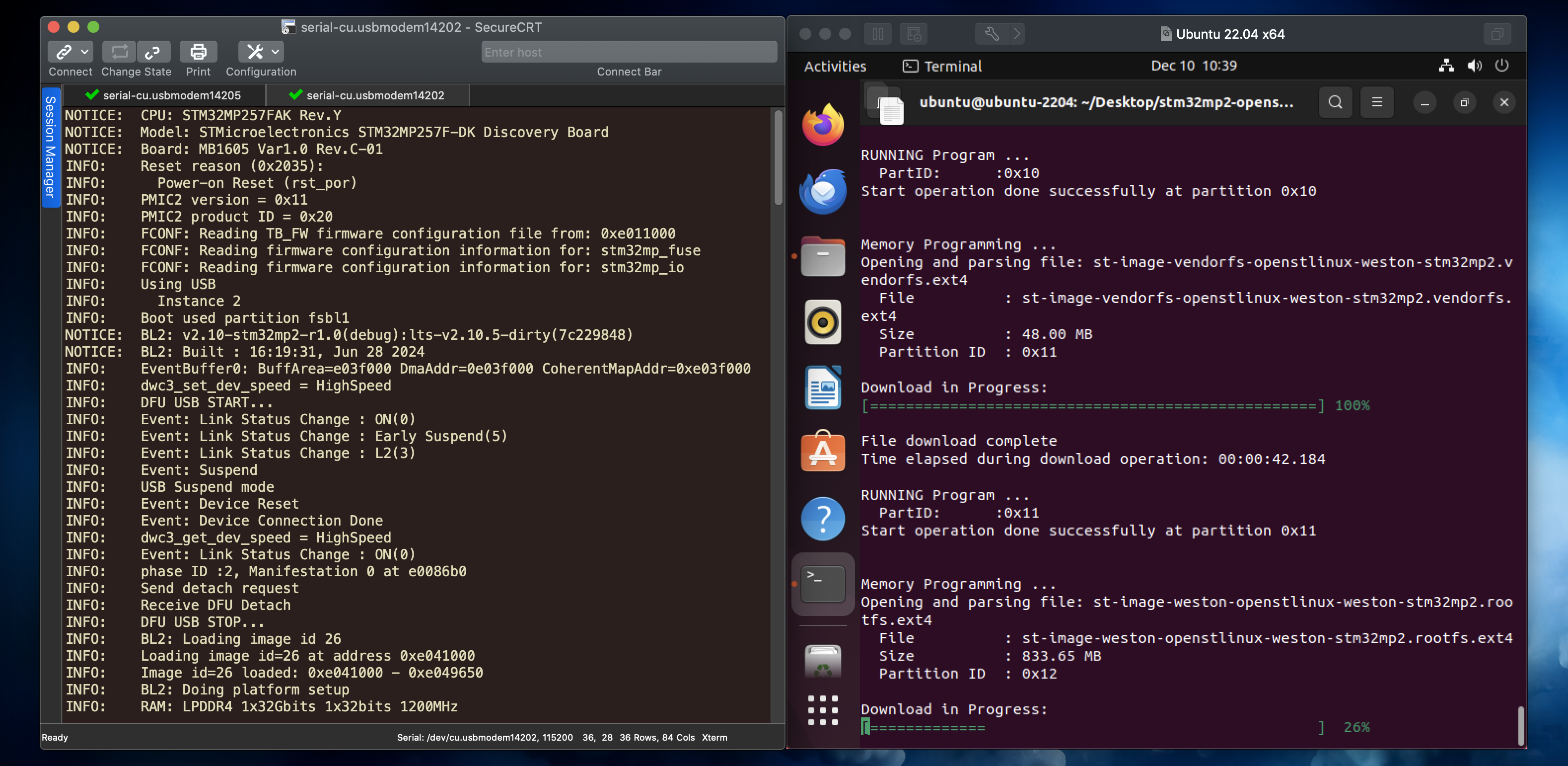This screenshot has width=1568, height=766.
Task: Click the search icon in Ubuntu Terminal header
Action: tap(1335, 102)
